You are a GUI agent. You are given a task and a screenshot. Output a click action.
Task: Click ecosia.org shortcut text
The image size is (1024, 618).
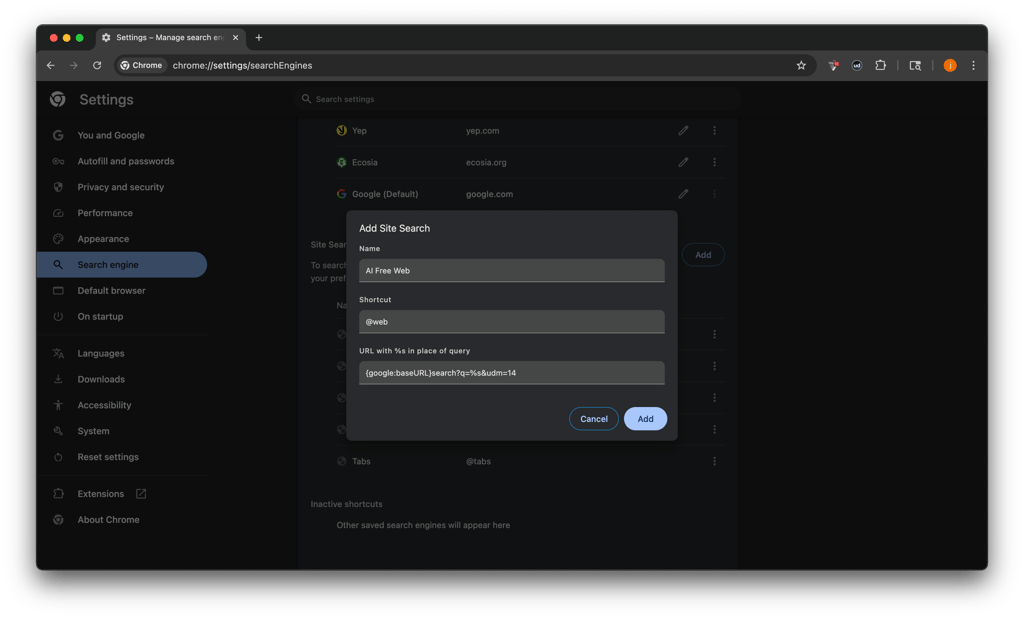486,162
